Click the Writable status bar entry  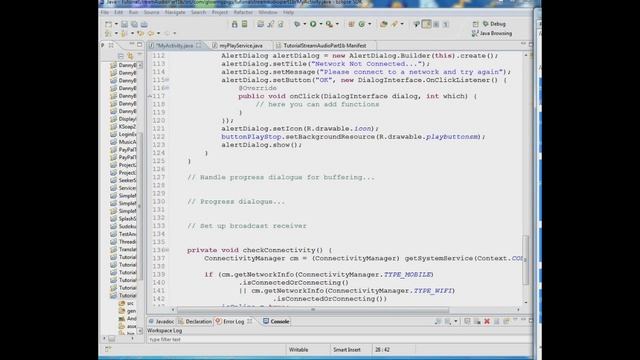(x=298, y=350)
